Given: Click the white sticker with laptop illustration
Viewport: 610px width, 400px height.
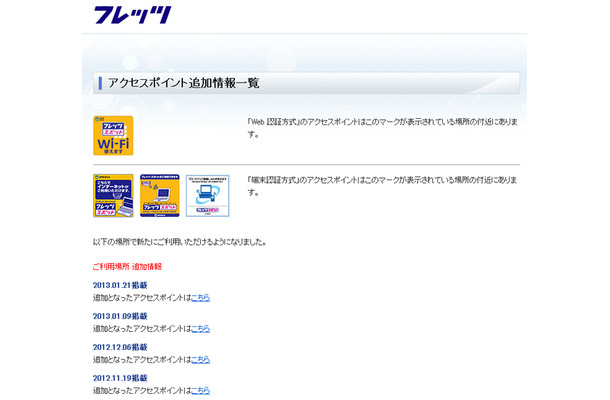Looking at the screenshot, I should click(x=207, y=195).
